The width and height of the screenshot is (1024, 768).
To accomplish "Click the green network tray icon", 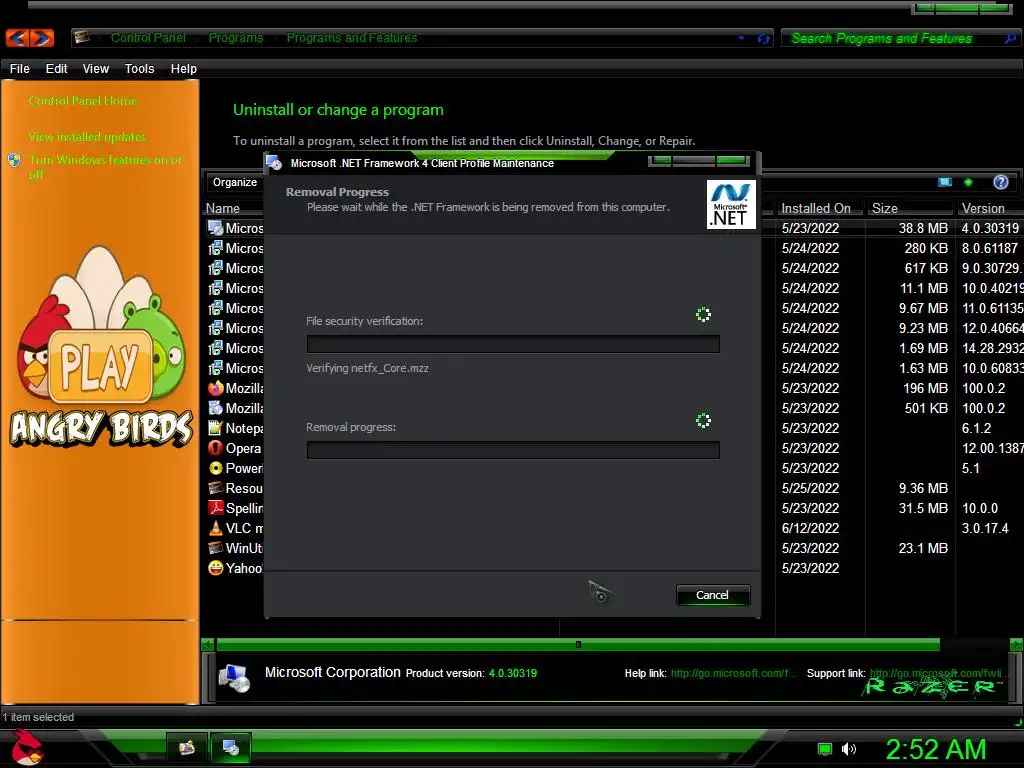I will pyautogui.click(x=825, y=749).
